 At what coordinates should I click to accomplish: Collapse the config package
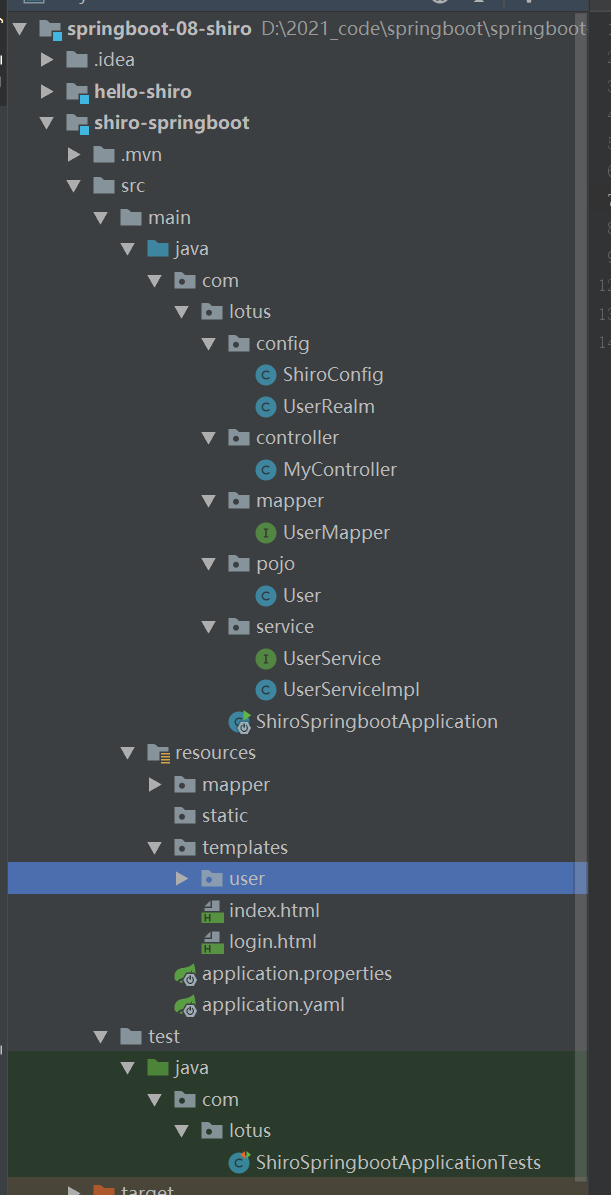(209, 344)
